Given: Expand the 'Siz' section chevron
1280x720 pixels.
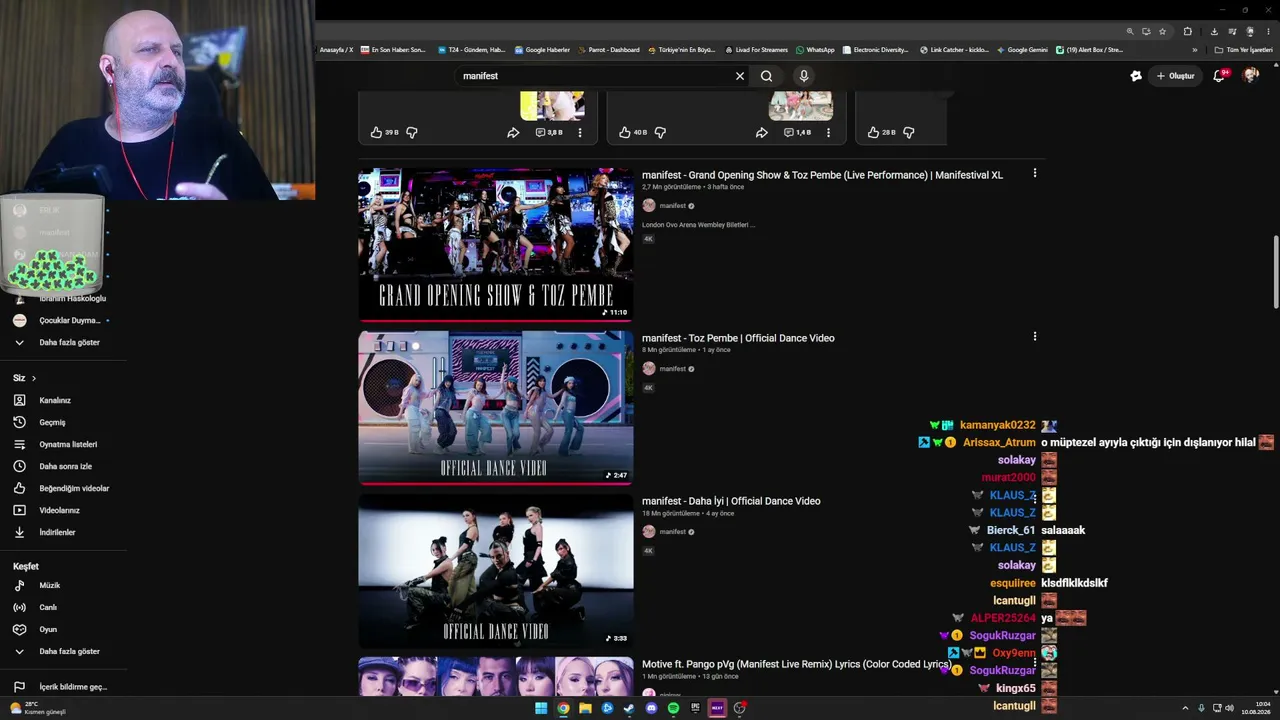Looking at the screenshot, I should (33, 378).
